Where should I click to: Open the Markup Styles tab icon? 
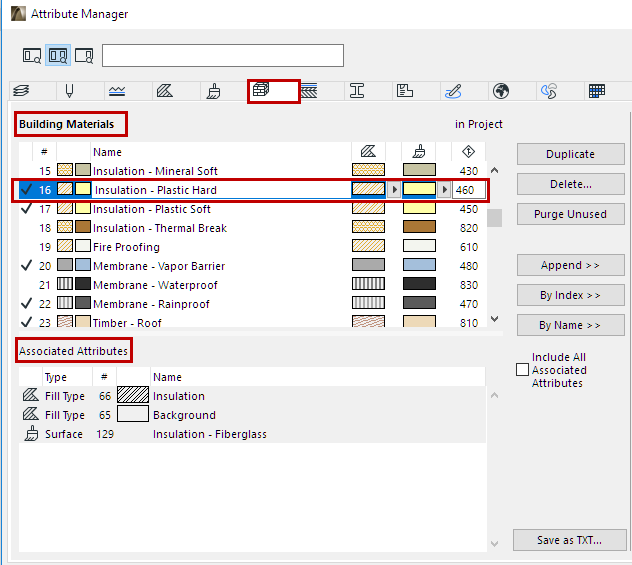point(453,91)
